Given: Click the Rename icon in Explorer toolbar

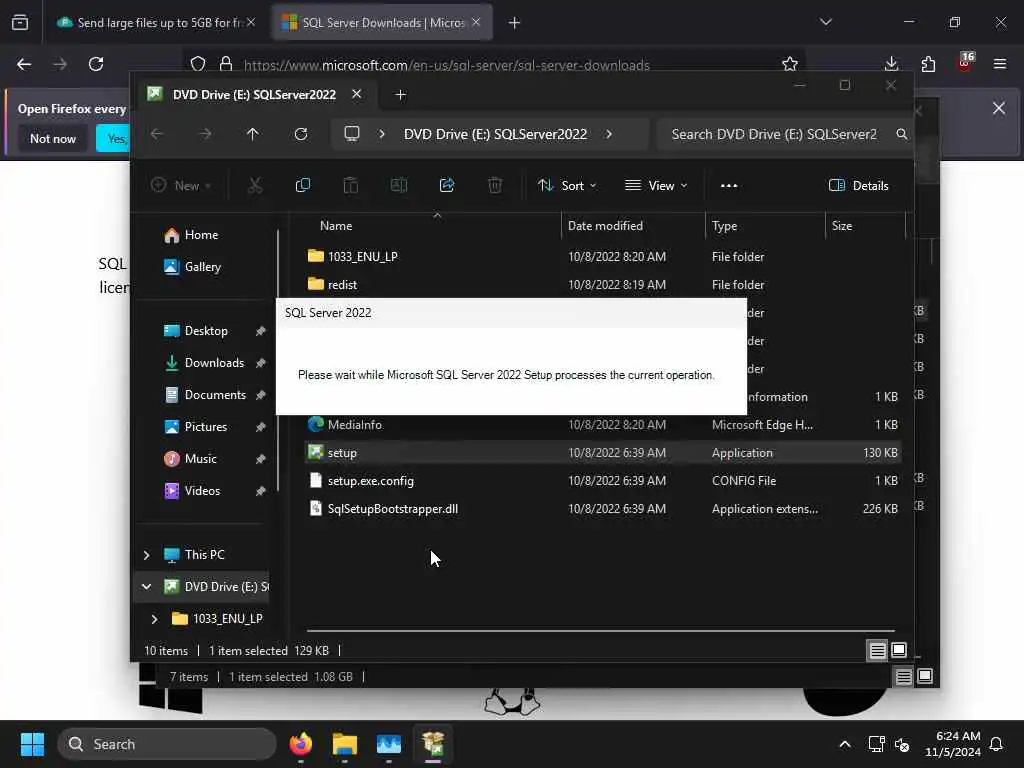Looking at the screenshot, I should (399, 185).
